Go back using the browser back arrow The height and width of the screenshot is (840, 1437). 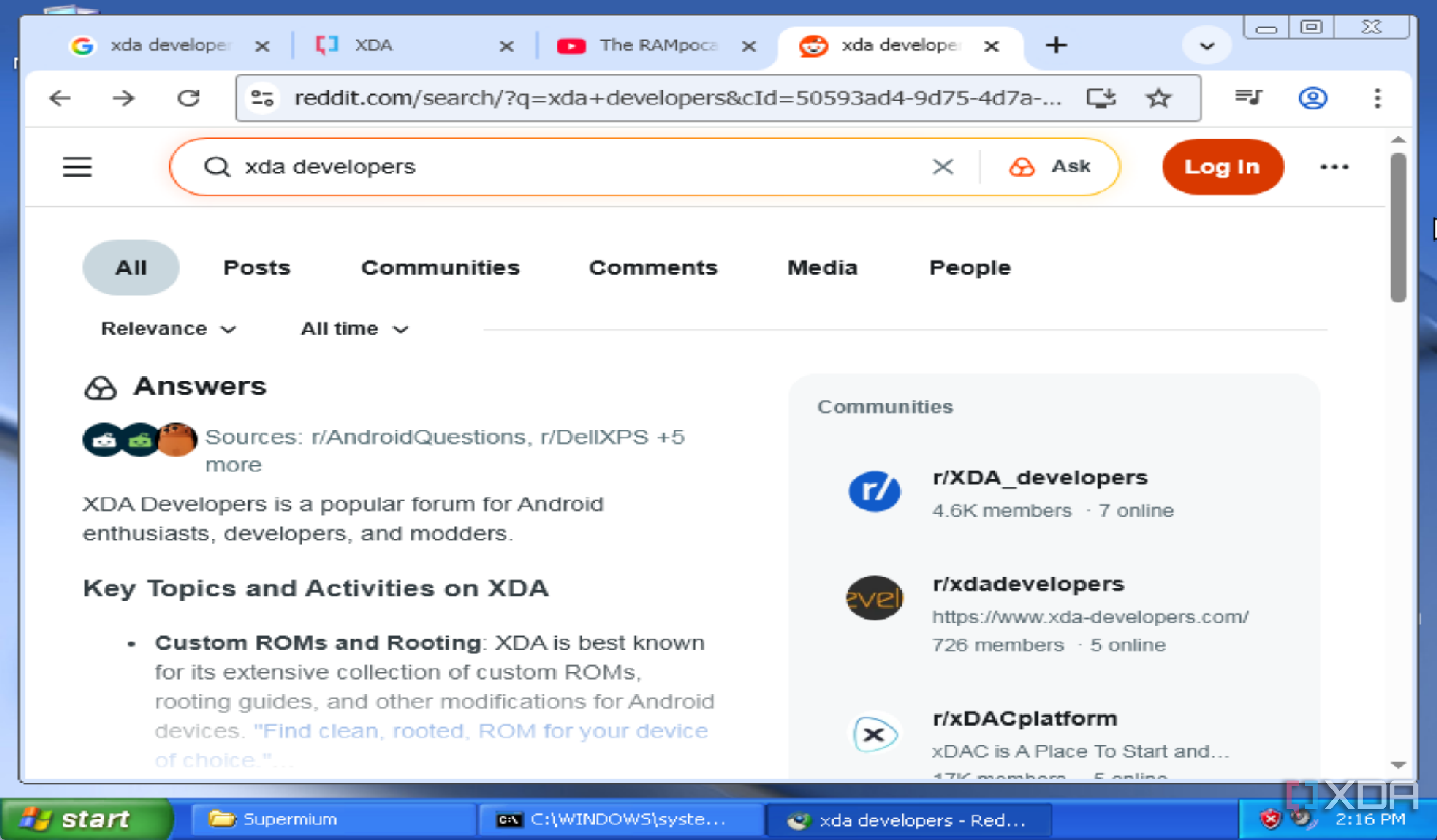(x=60, y=99)
